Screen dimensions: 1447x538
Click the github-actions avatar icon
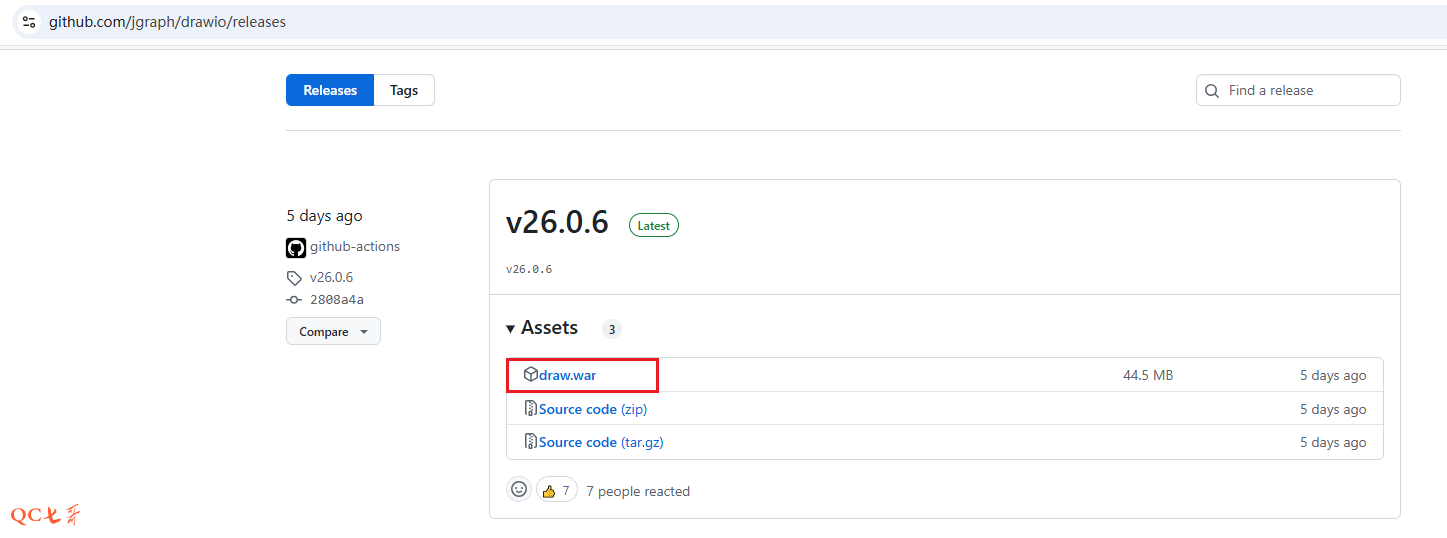point(296,248)
